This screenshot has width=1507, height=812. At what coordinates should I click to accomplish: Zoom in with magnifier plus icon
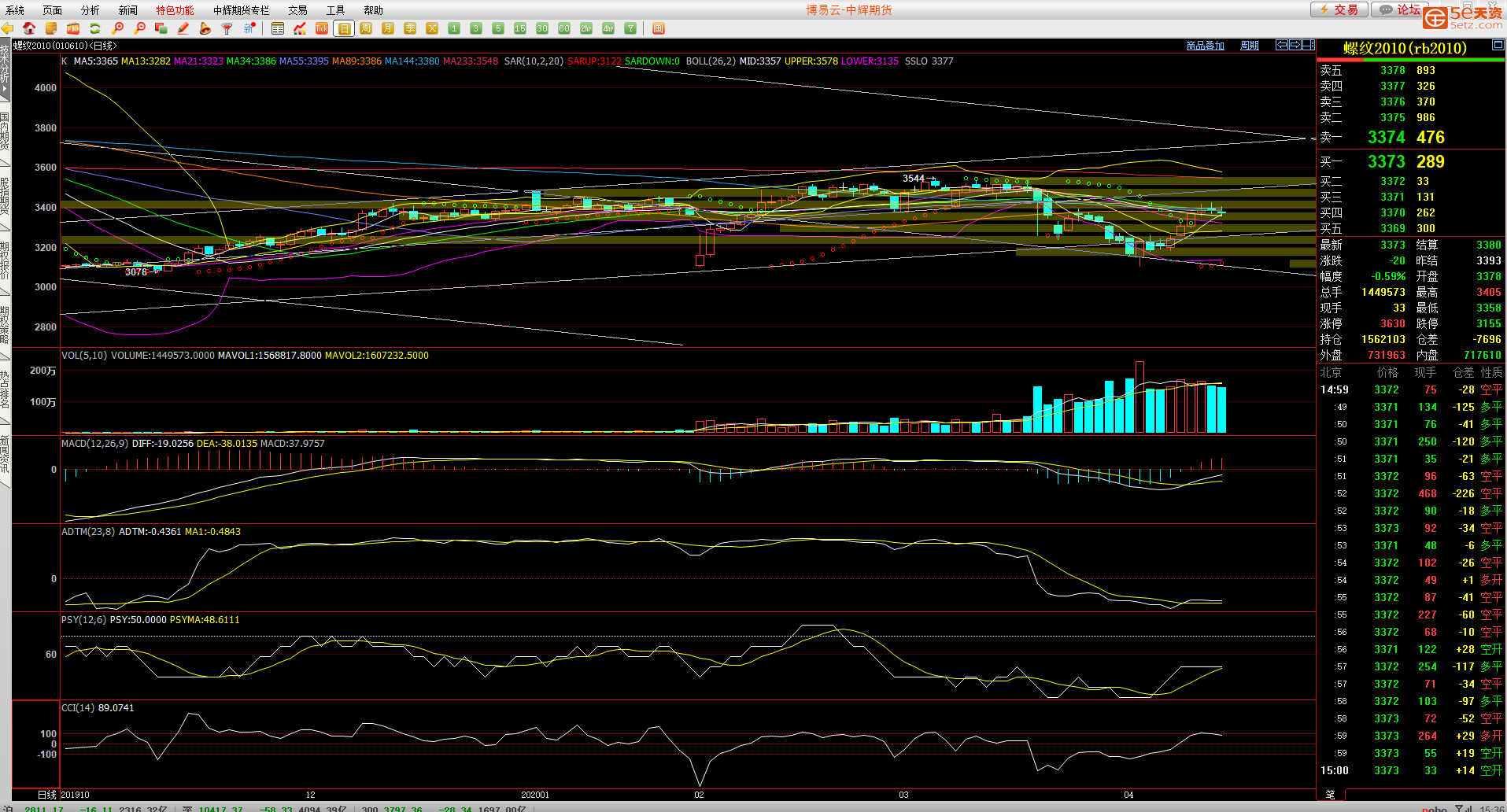[118, 28]
